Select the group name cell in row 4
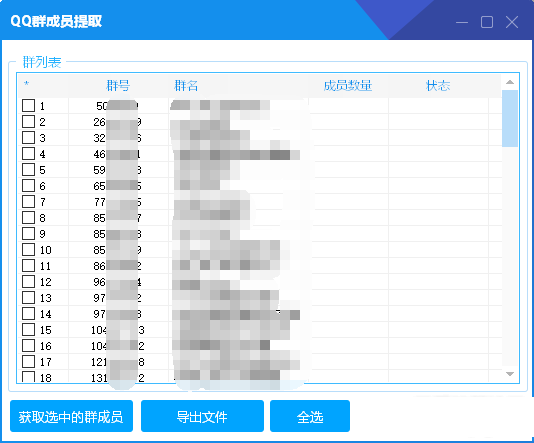The image size is (534, 443). click(238, 154)
